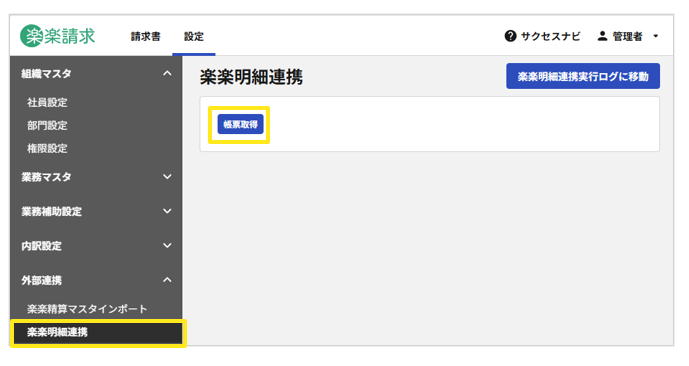Open the 管理者 account dropdown arrow
This screenshot has width=689, height=366.
pyautogui.click(x=656, y=36)
